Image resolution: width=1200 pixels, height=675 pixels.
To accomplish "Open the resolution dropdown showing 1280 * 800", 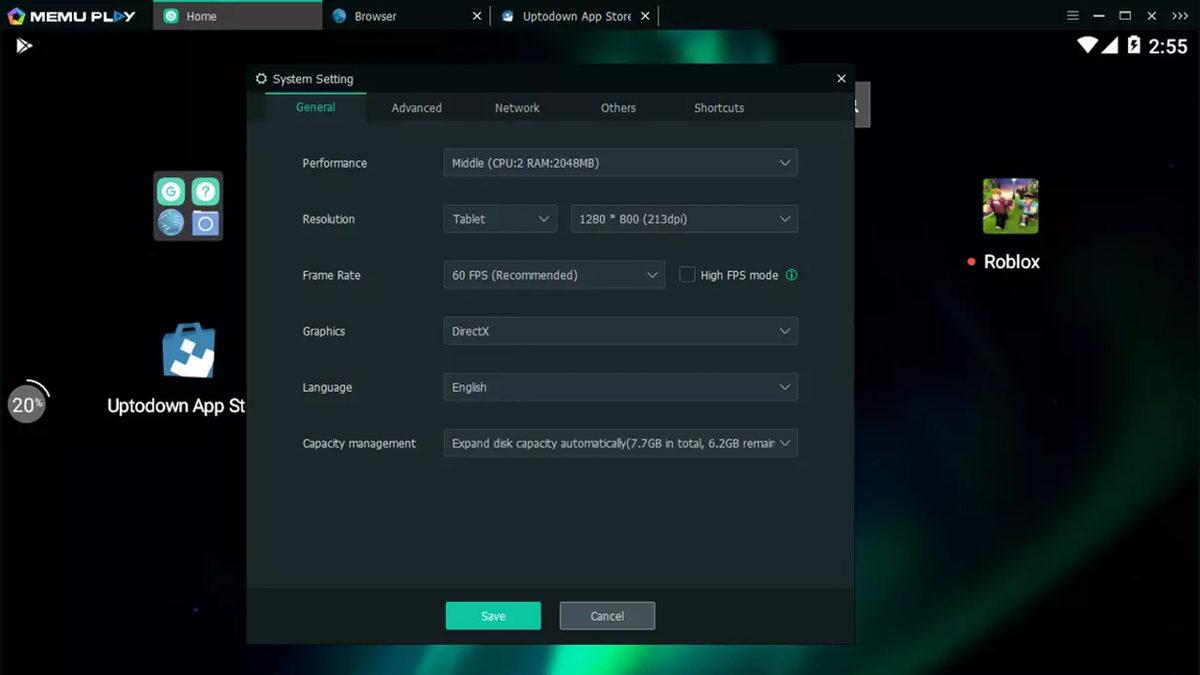I will (683, 218).
